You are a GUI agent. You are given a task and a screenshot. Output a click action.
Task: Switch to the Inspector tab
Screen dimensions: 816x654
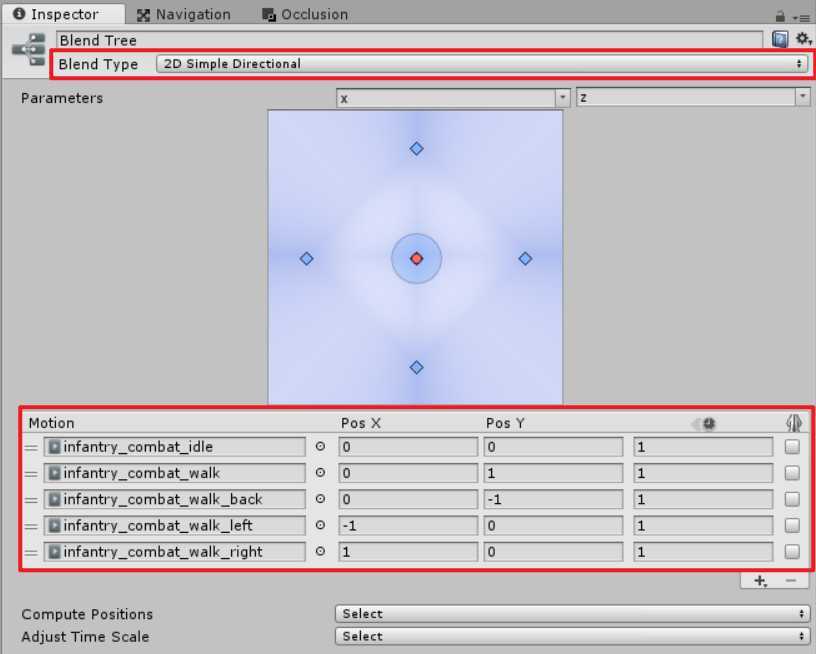pos(63,14)
